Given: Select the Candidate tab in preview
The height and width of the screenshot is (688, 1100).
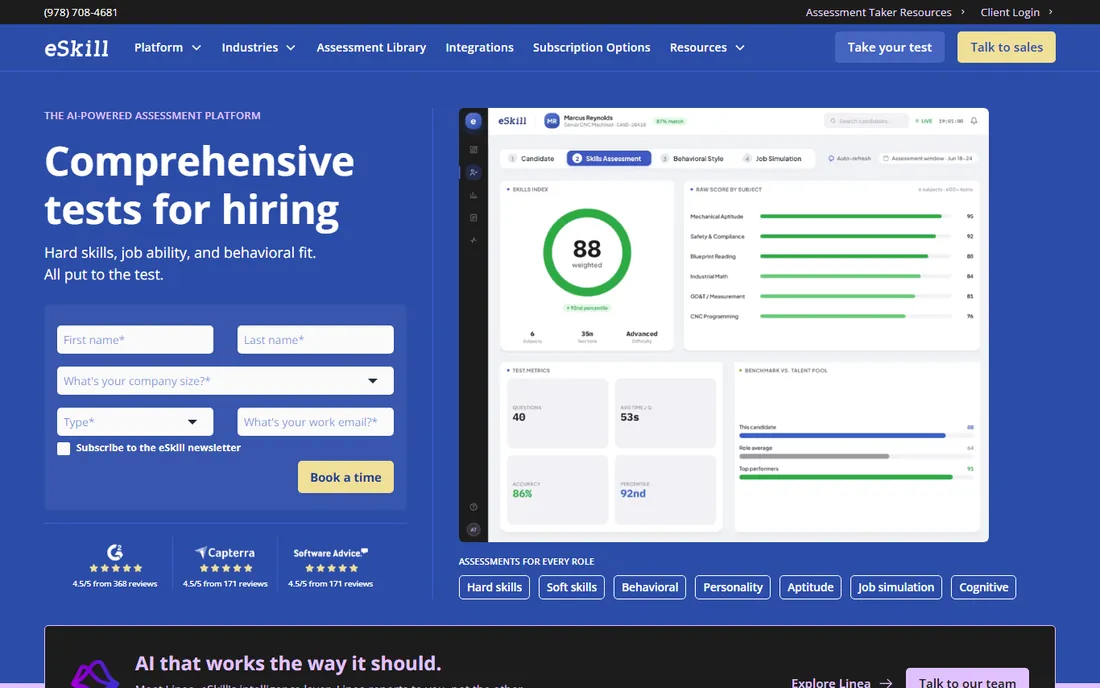Looking at the screenshot, I should 531,158.
